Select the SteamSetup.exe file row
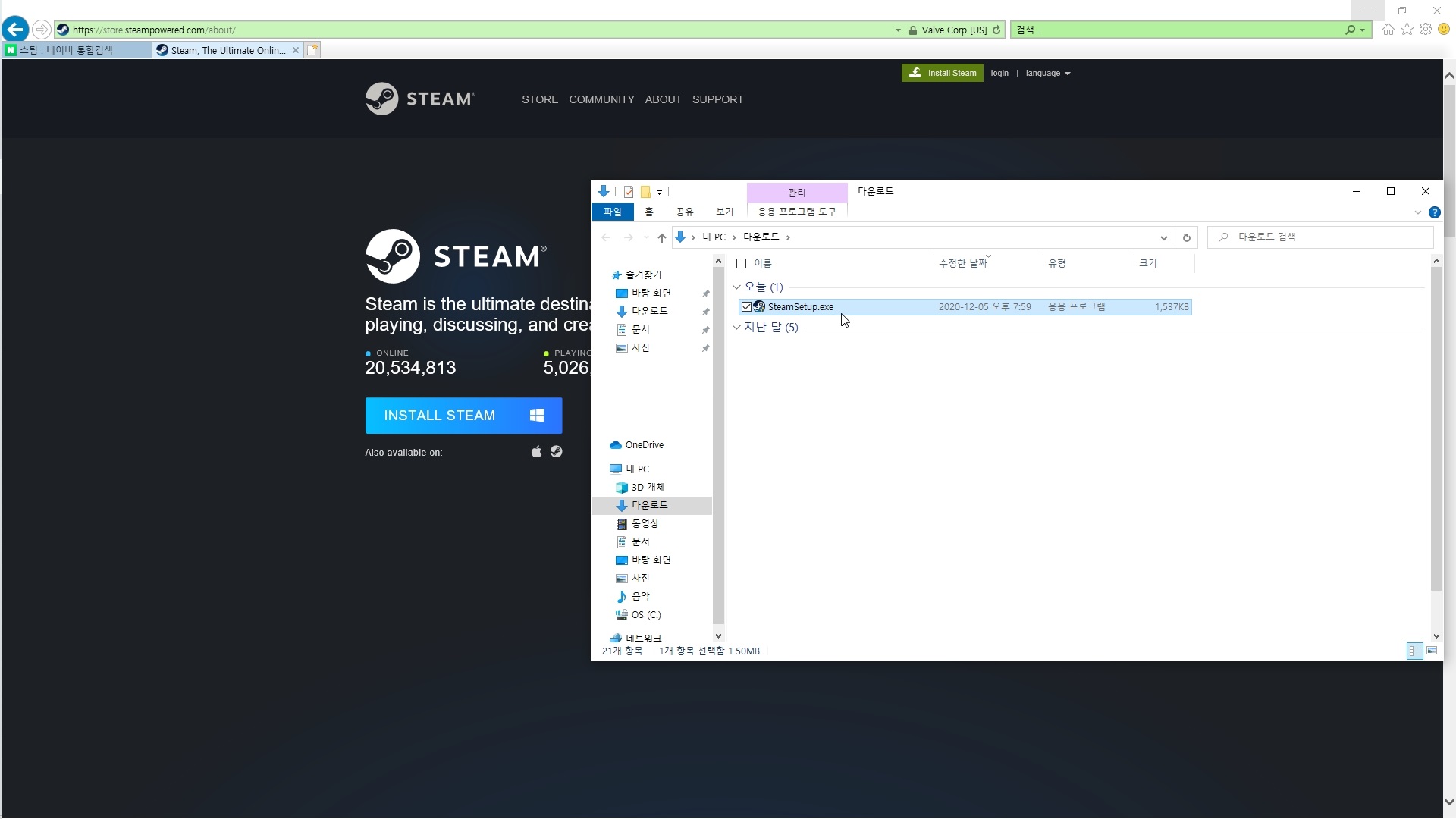Viewport: 1456px width, 819px height. pos(965,307)
